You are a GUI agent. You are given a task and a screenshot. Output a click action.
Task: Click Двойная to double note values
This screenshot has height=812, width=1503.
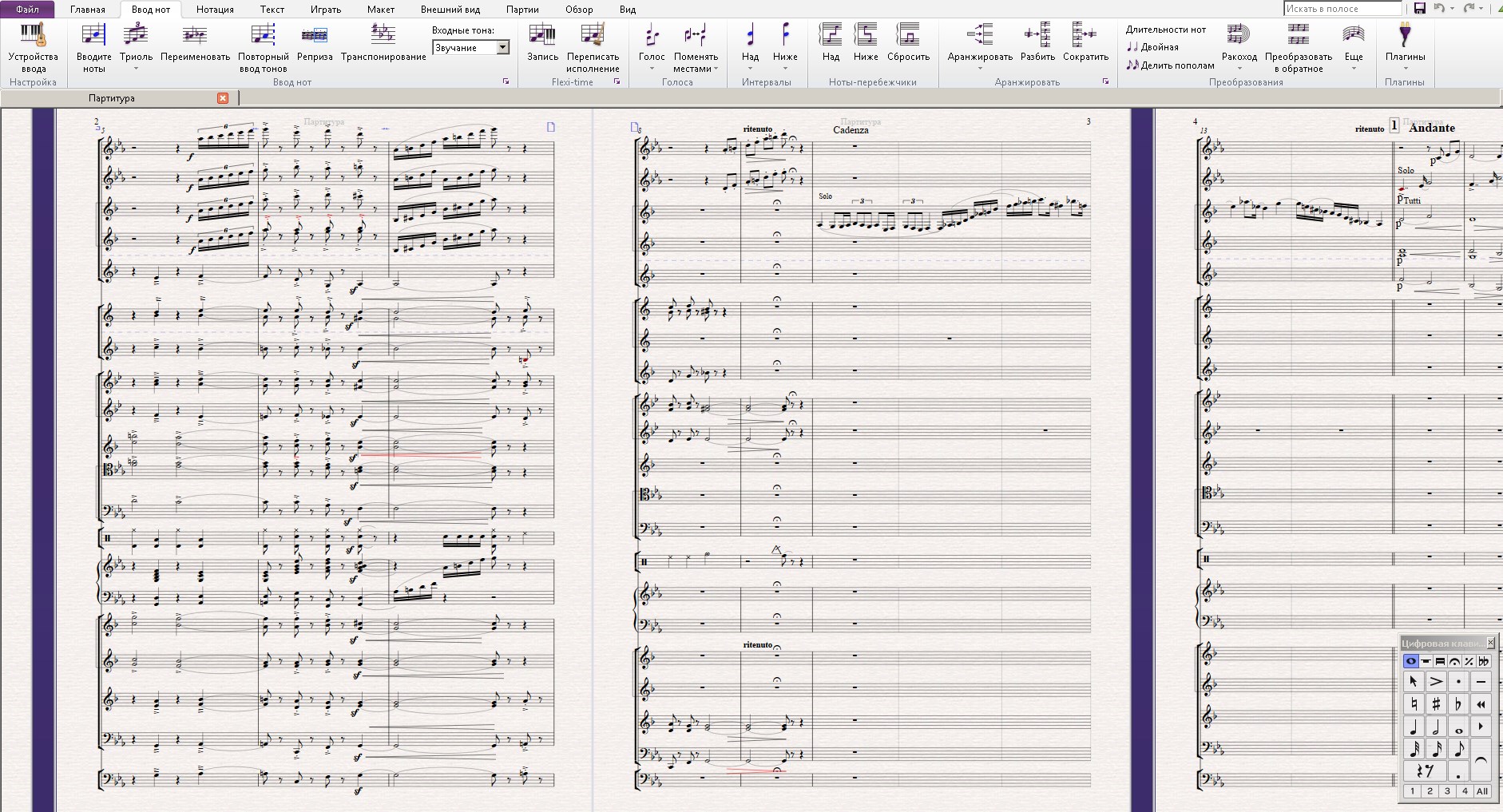[x=1152, y=47]
